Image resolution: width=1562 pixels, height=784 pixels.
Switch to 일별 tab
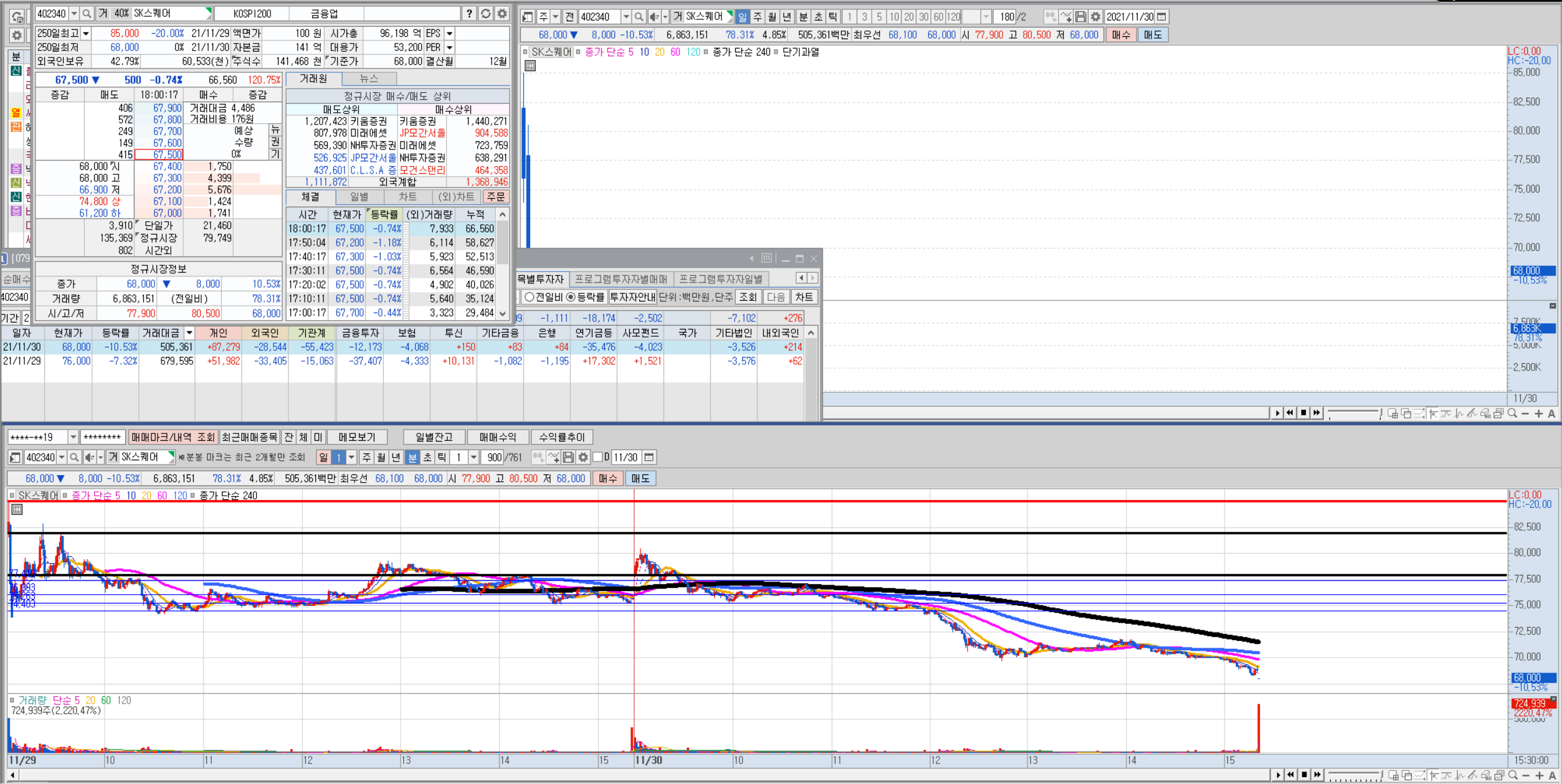[x=359, y=197]
